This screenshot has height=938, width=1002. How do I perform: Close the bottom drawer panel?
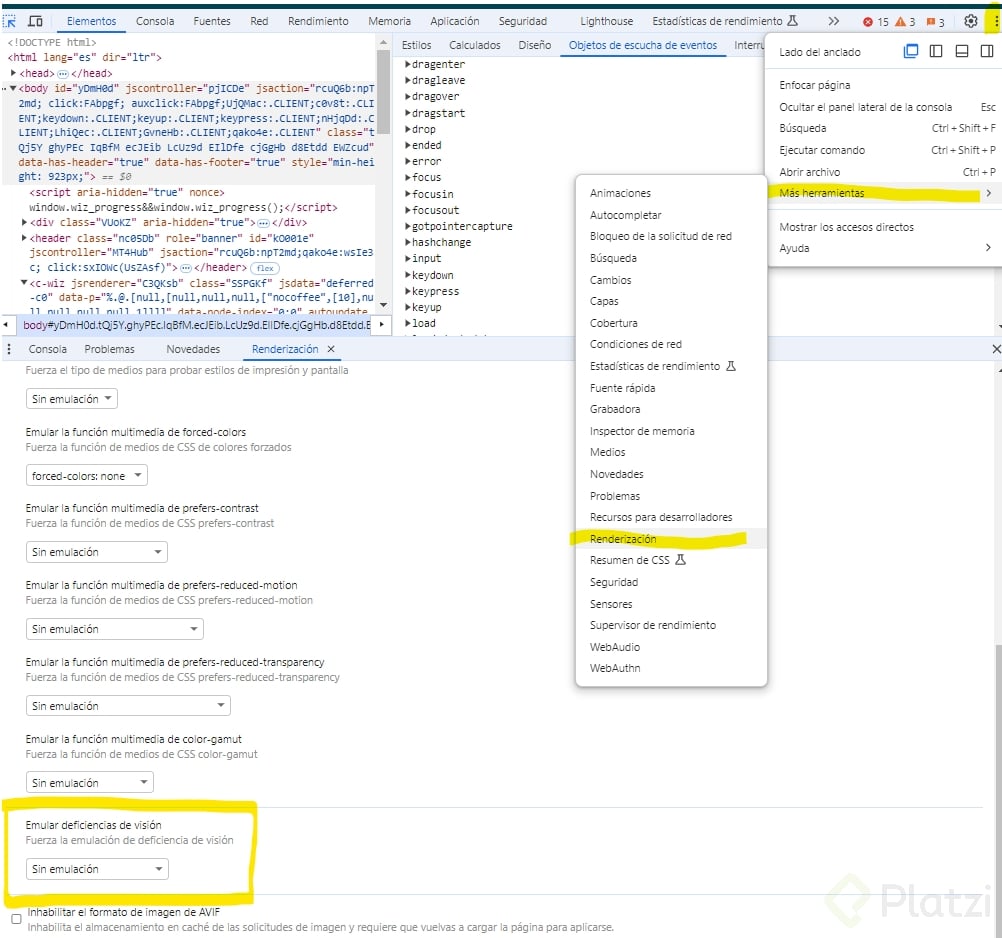tap(996, 349)
